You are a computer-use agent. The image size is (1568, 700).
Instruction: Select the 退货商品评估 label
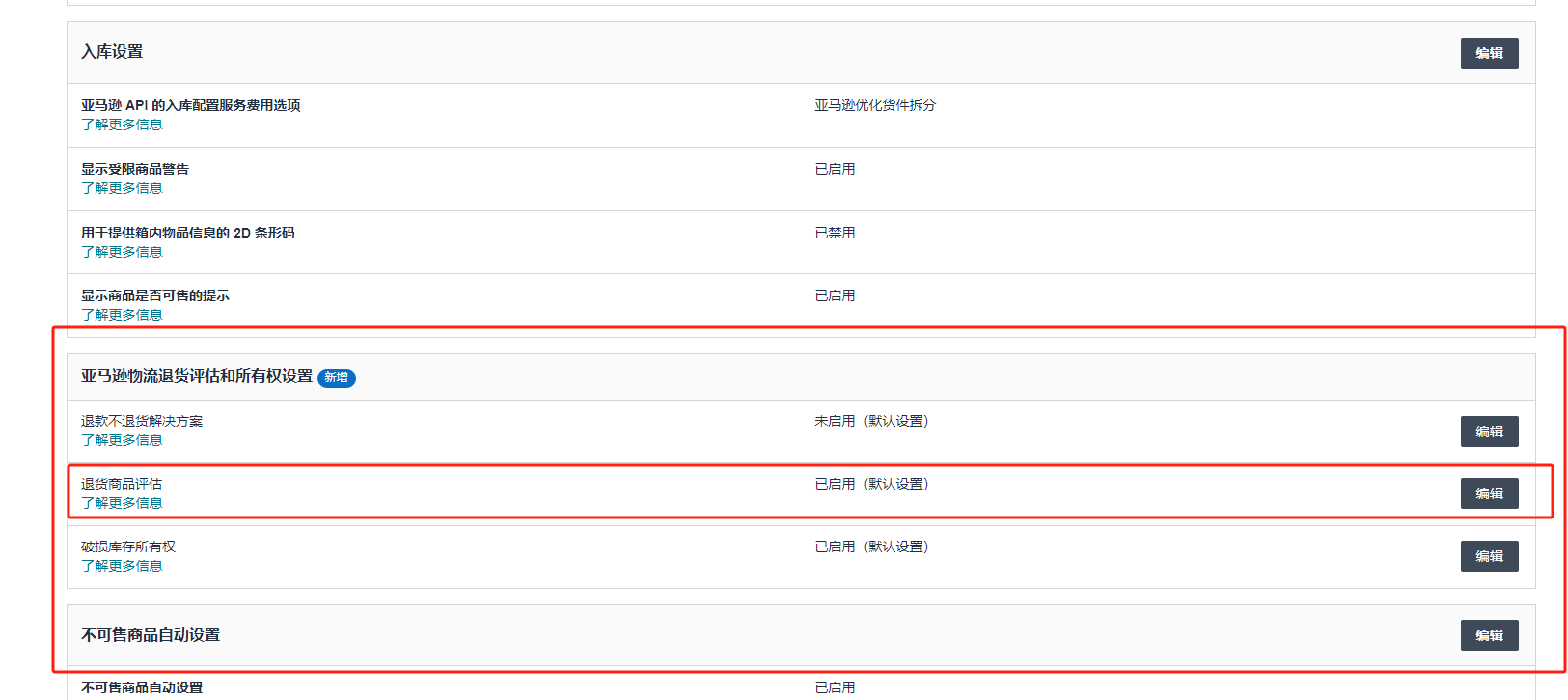(x=122, y=484)
